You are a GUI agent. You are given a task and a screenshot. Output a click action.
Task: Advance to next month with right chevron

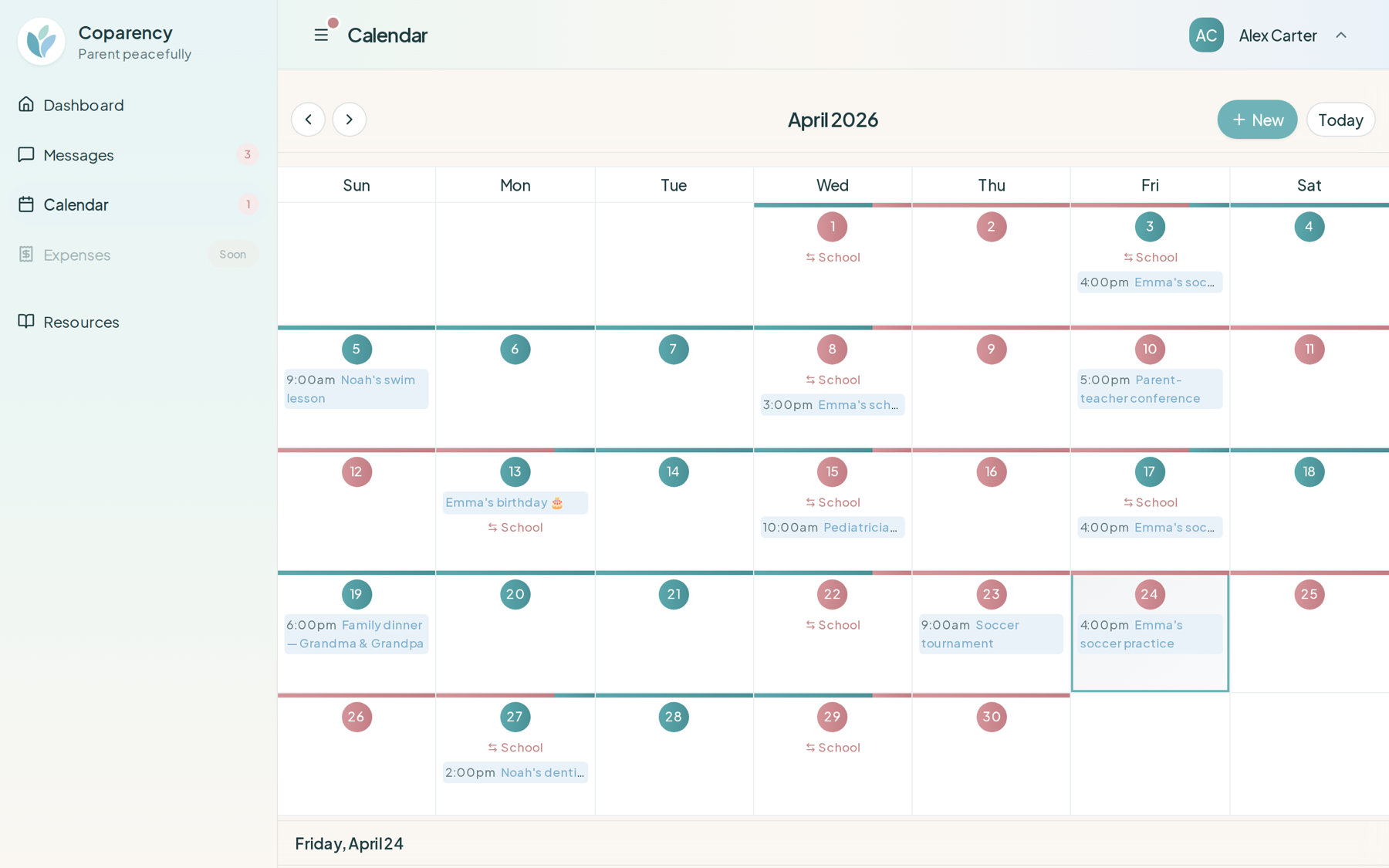click(x=349, y=120)
